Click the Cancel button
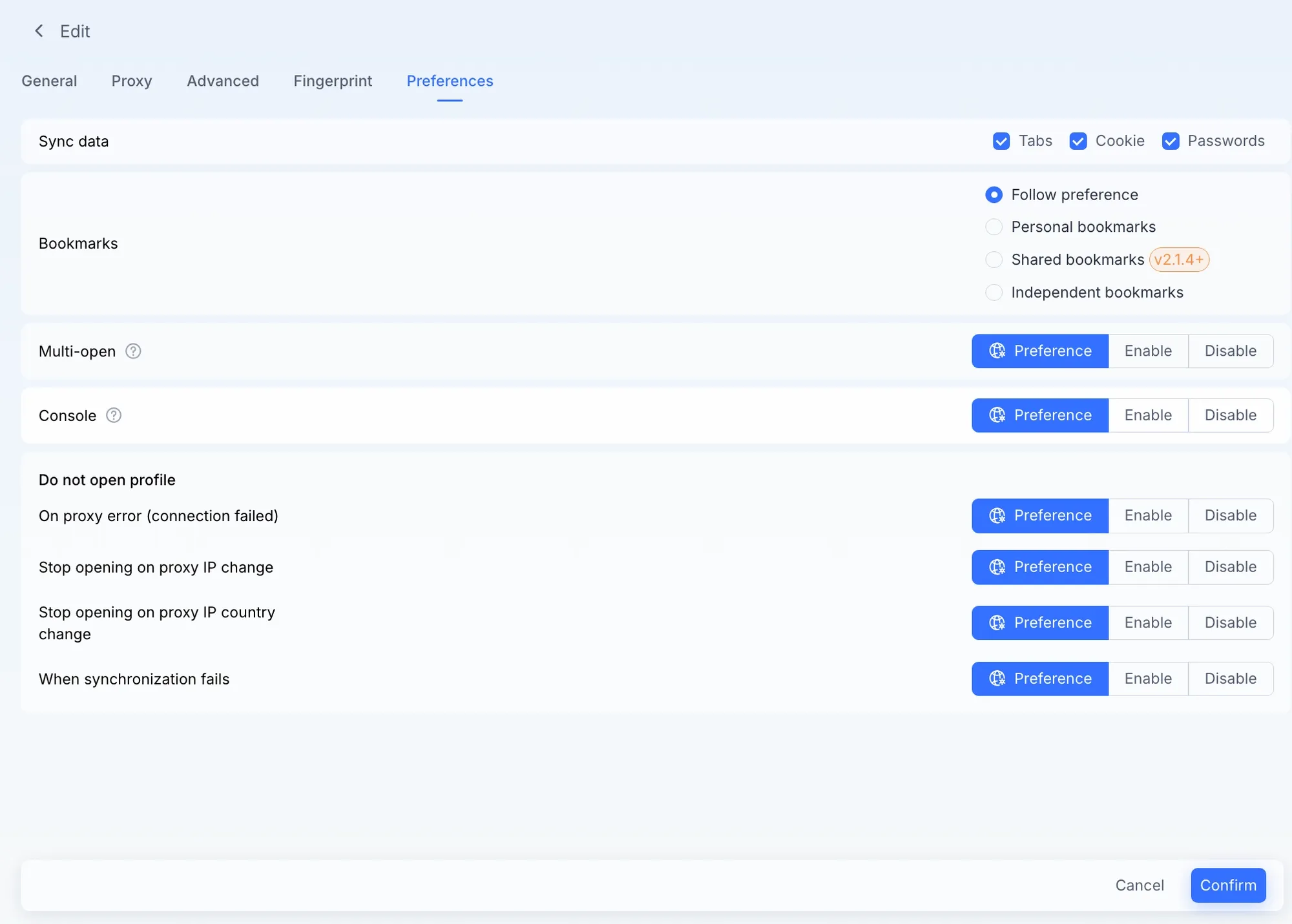 click(1140, 885)
